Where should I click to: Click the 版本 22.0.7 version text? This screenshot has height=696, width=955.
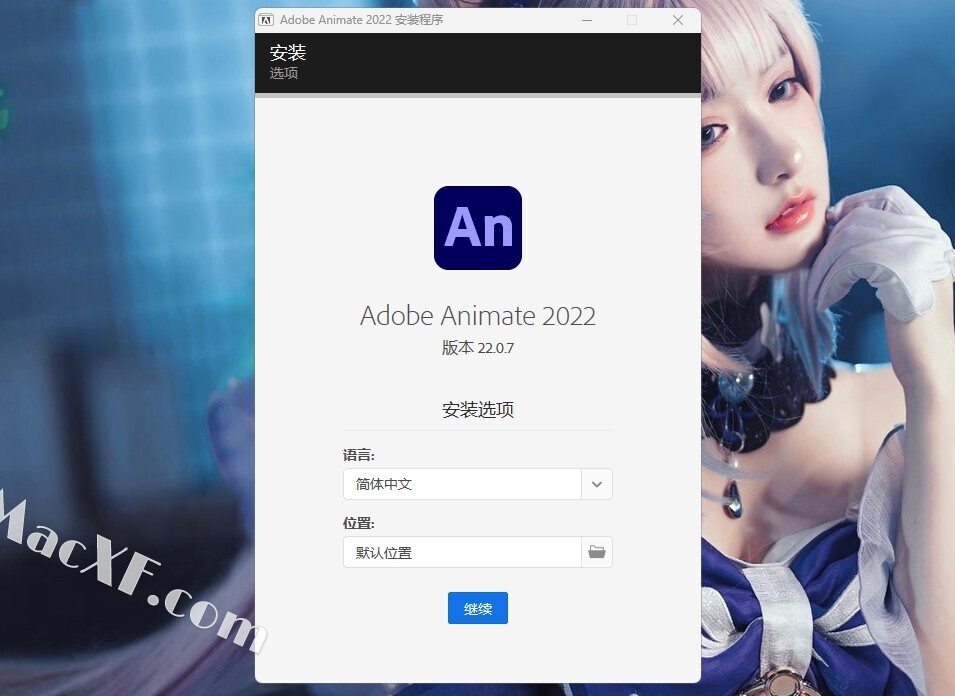pos(478,348)
